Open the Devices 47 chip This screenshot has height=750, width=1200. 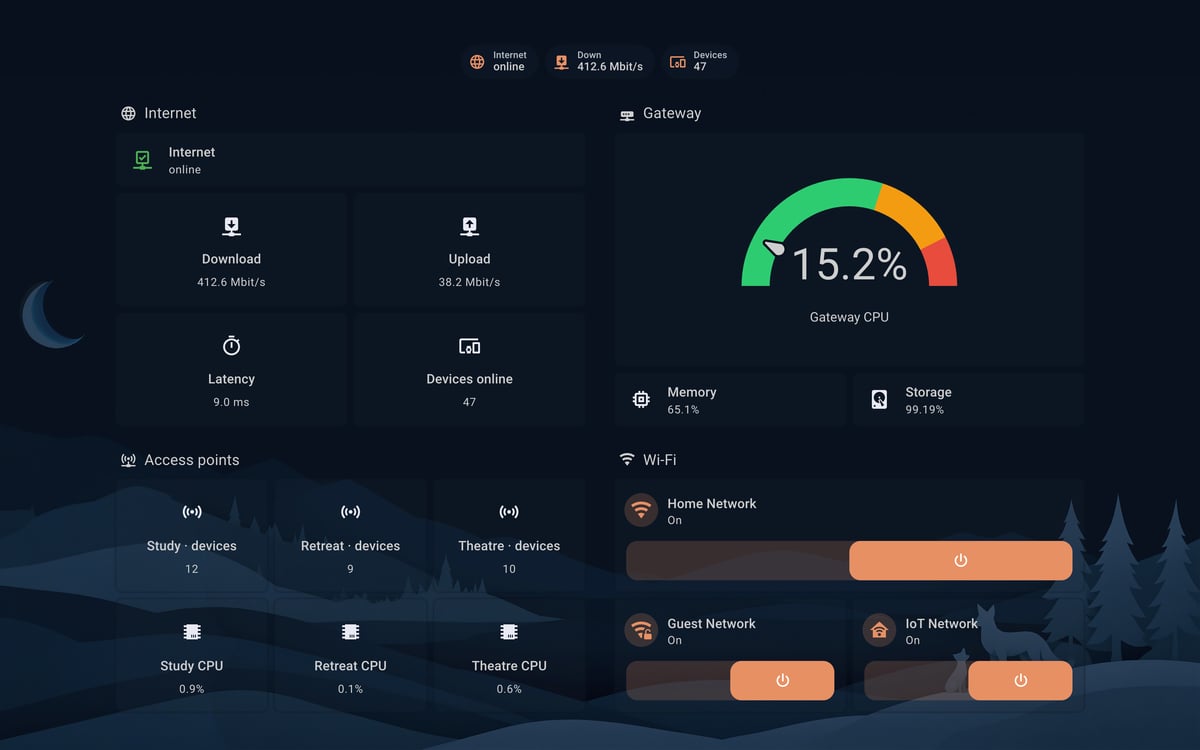700,62
